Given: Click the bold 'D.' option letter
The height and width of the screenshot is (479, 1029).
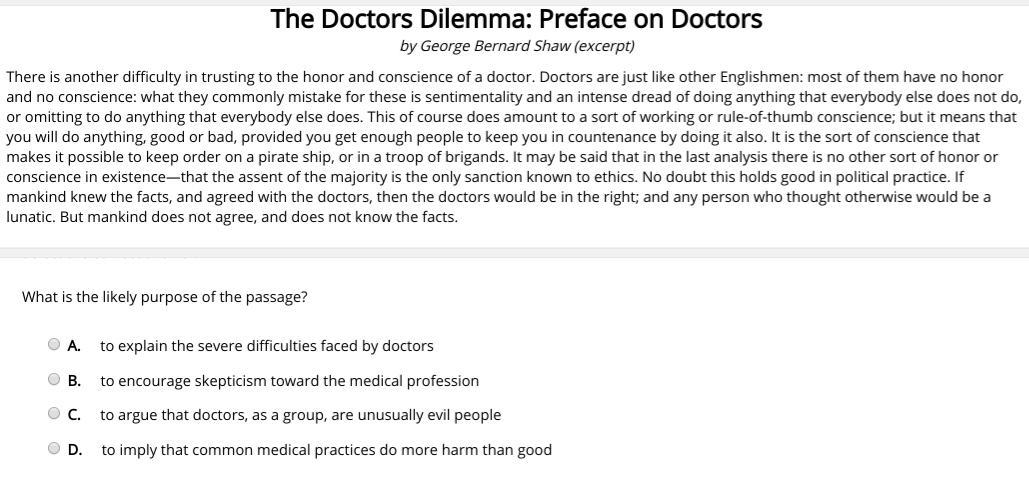Looking at the screenshot, I should click(75, 450).
